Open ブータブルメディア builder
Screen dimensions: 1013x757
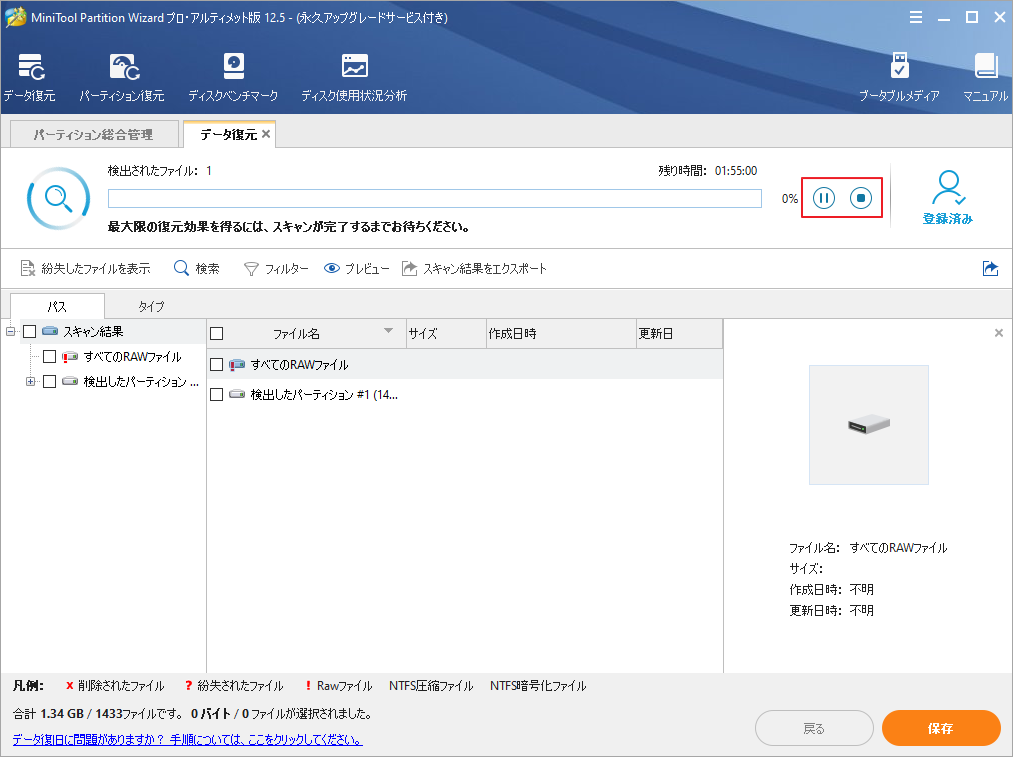pyautogui.click(x=899, y=78)
